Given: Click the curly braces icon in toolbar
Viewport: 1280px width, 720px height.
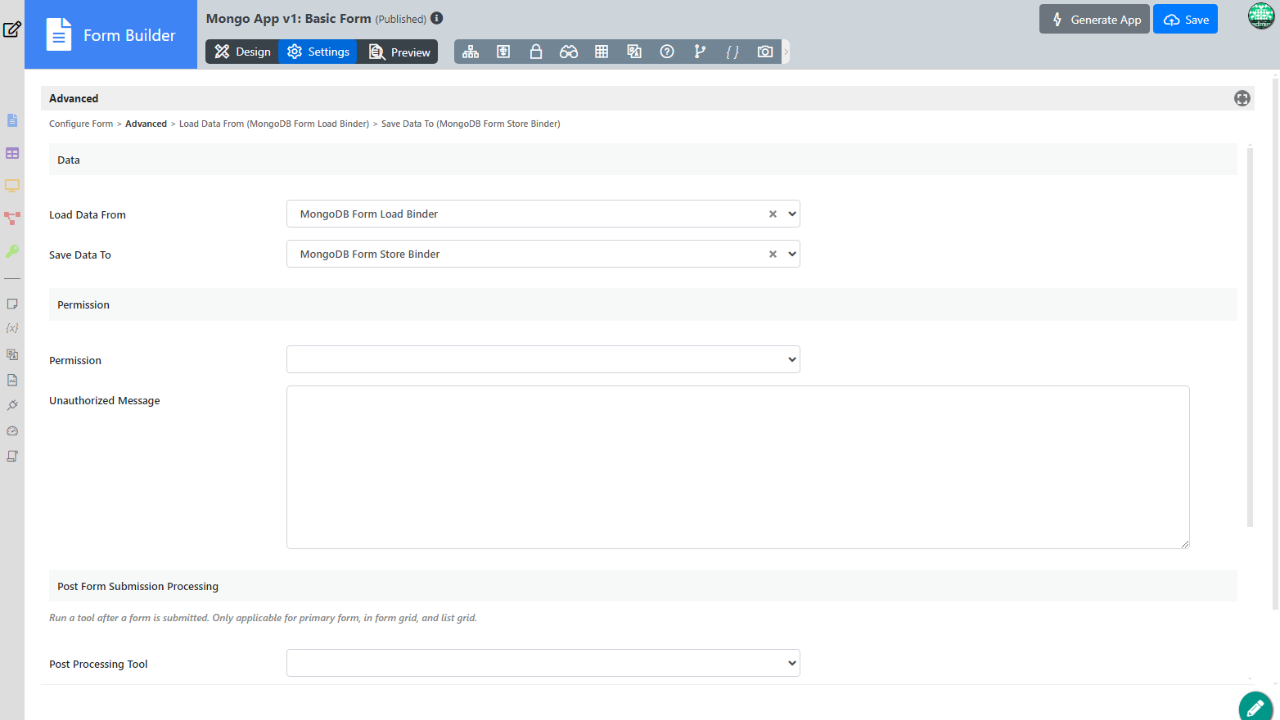Looking at the screenshot, I should point(732,52).
